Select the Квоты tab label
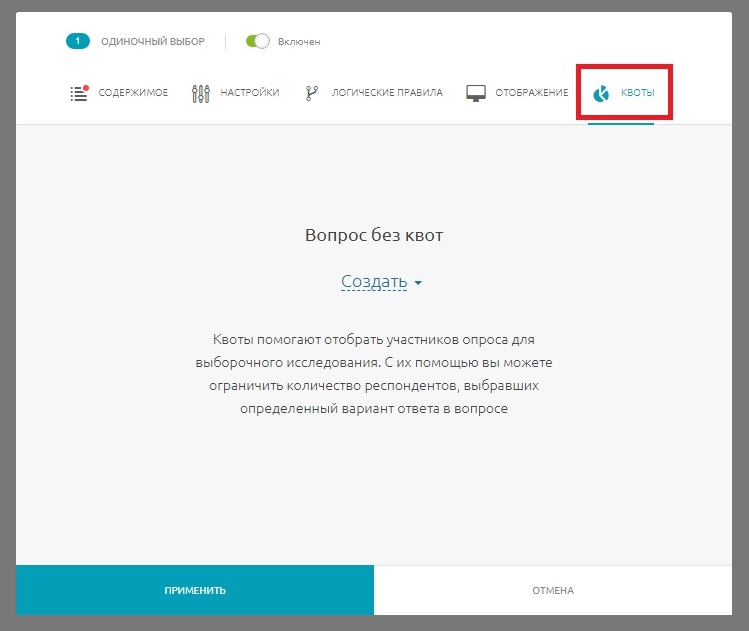The width and height of the screenshot is (749, 631). pyautogui.click(x=638, y=93)
